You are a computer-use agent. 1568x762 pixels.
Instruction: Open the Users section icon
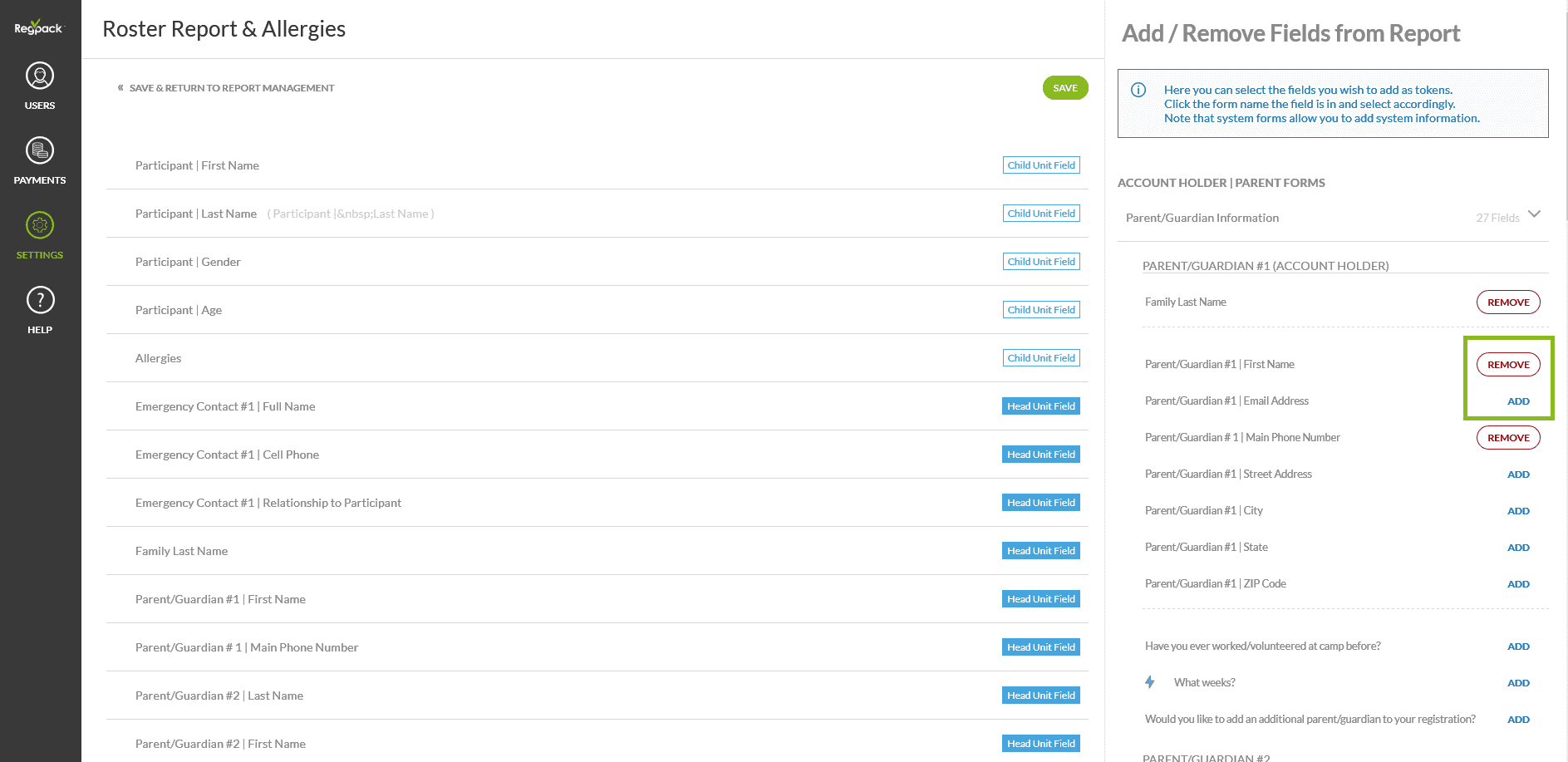40,76
